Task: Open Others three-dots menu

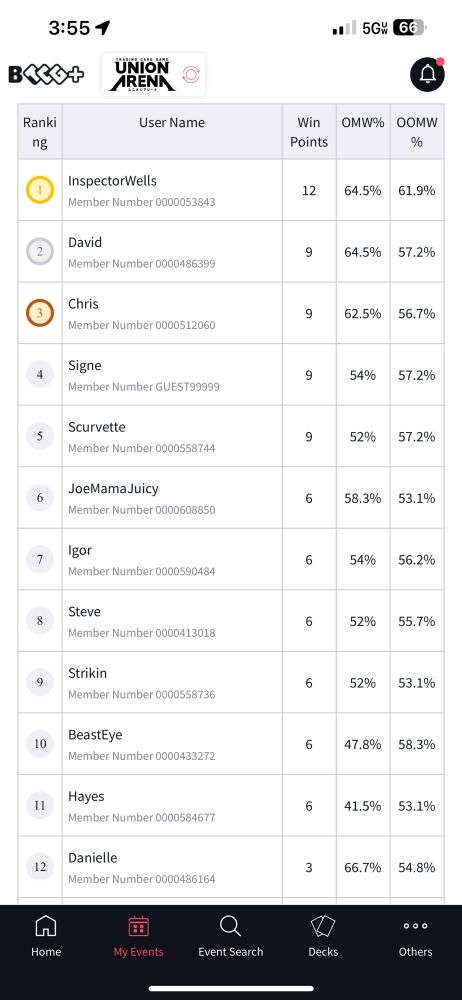Action: 415,926
